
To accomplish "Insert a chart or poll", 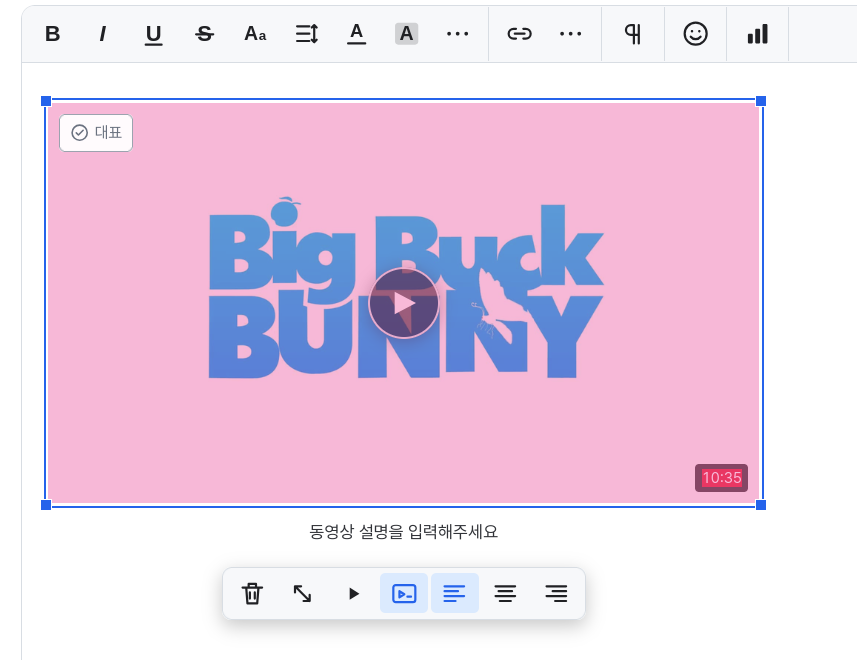I will (x=758, y=34).
